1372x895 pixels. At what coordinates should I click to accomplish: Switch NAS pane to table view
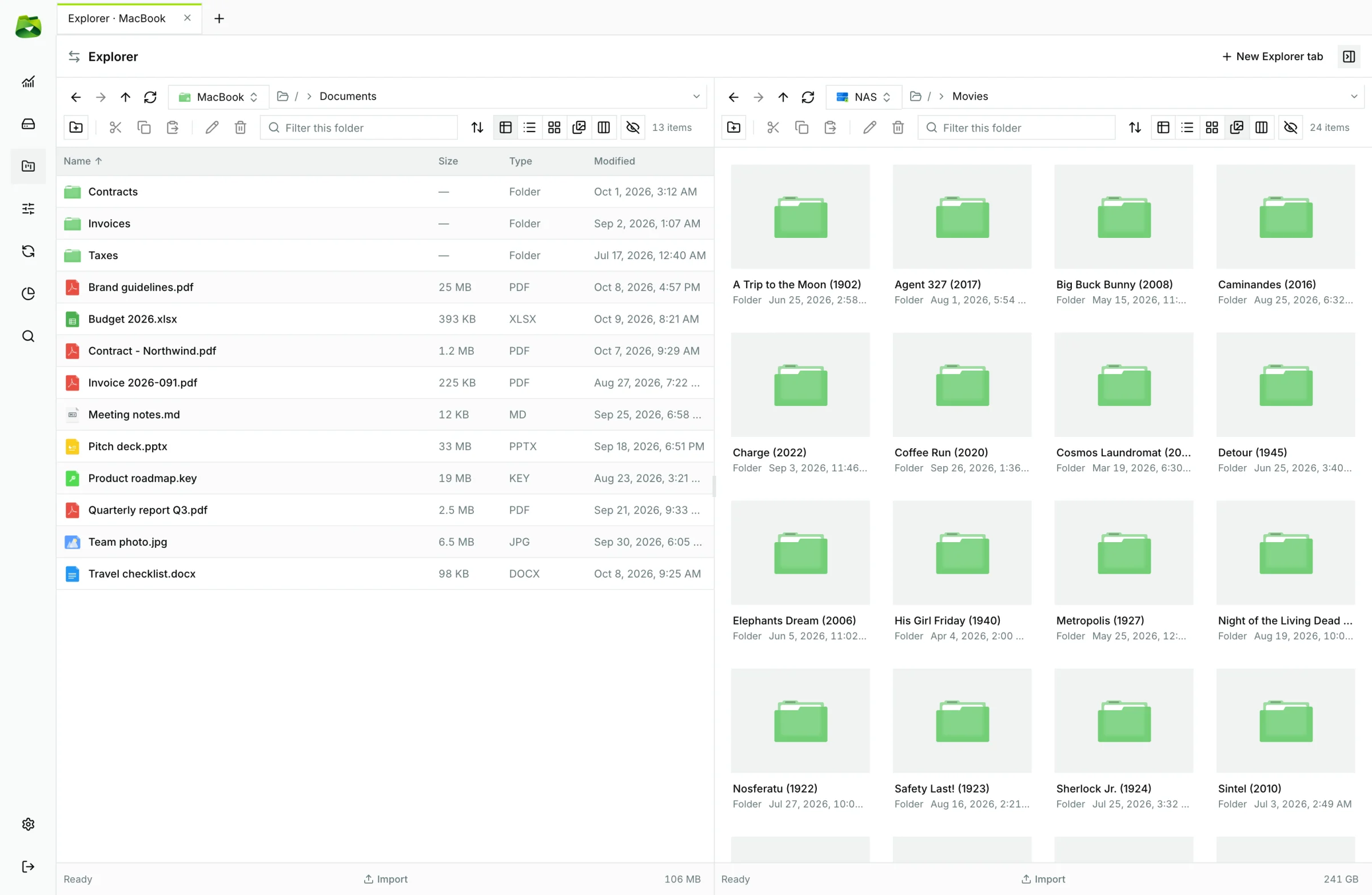(x=1163, y=128)
